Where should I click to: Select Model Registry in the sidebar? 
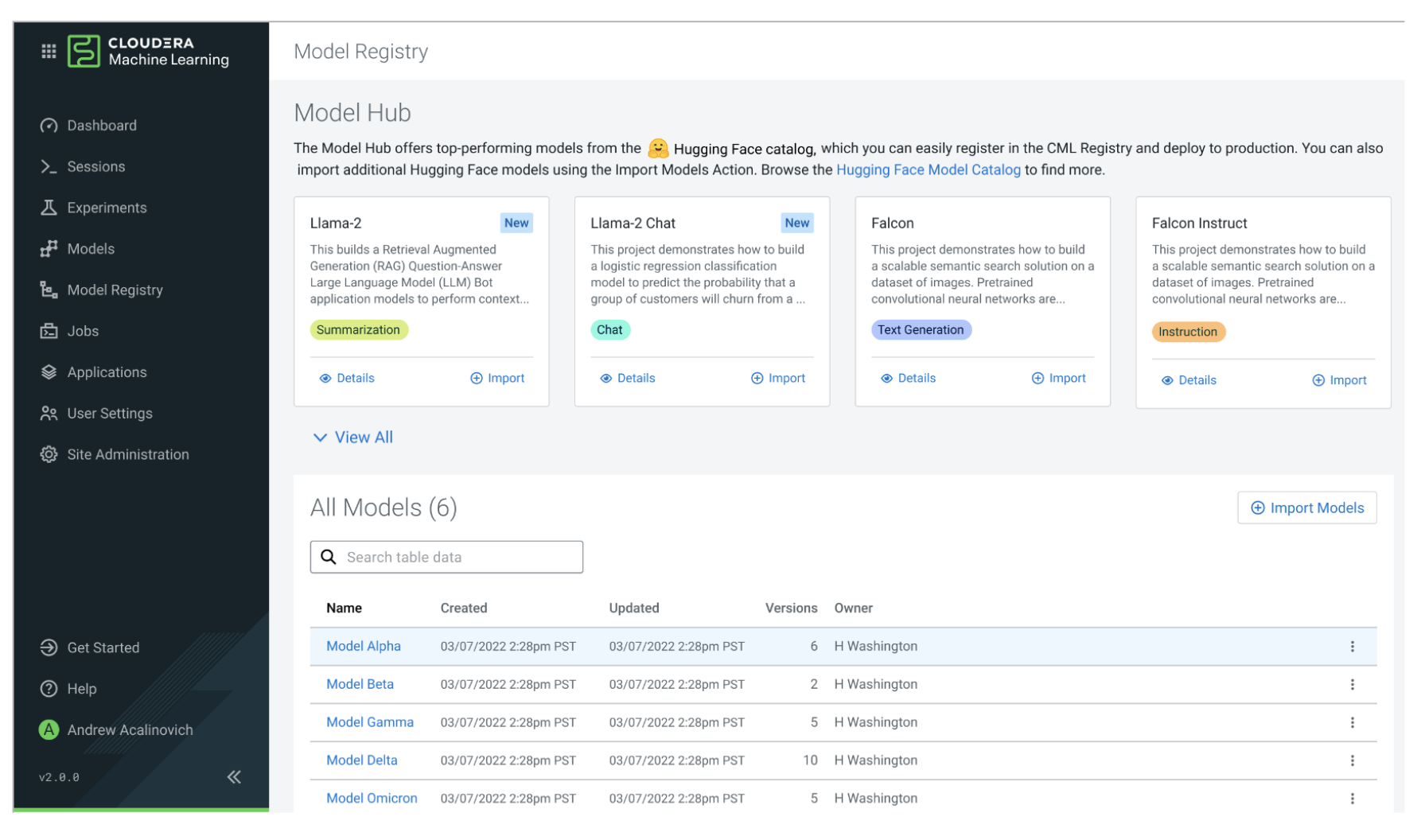point(102,290)
